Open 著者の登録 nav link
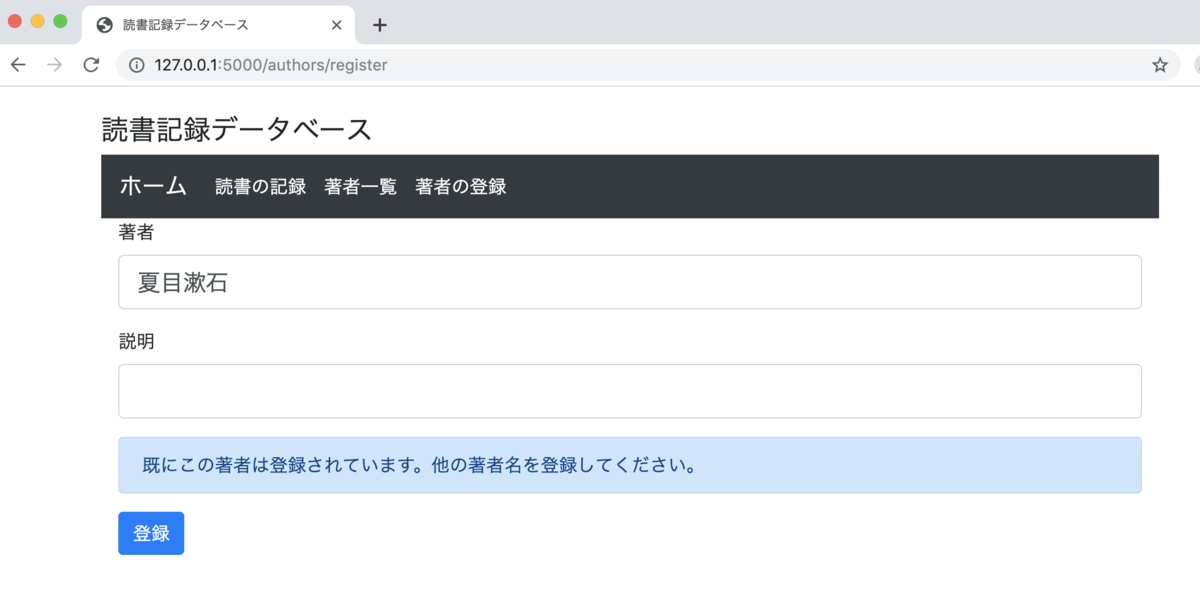The image size is (1200, 597). click(461, 187)
